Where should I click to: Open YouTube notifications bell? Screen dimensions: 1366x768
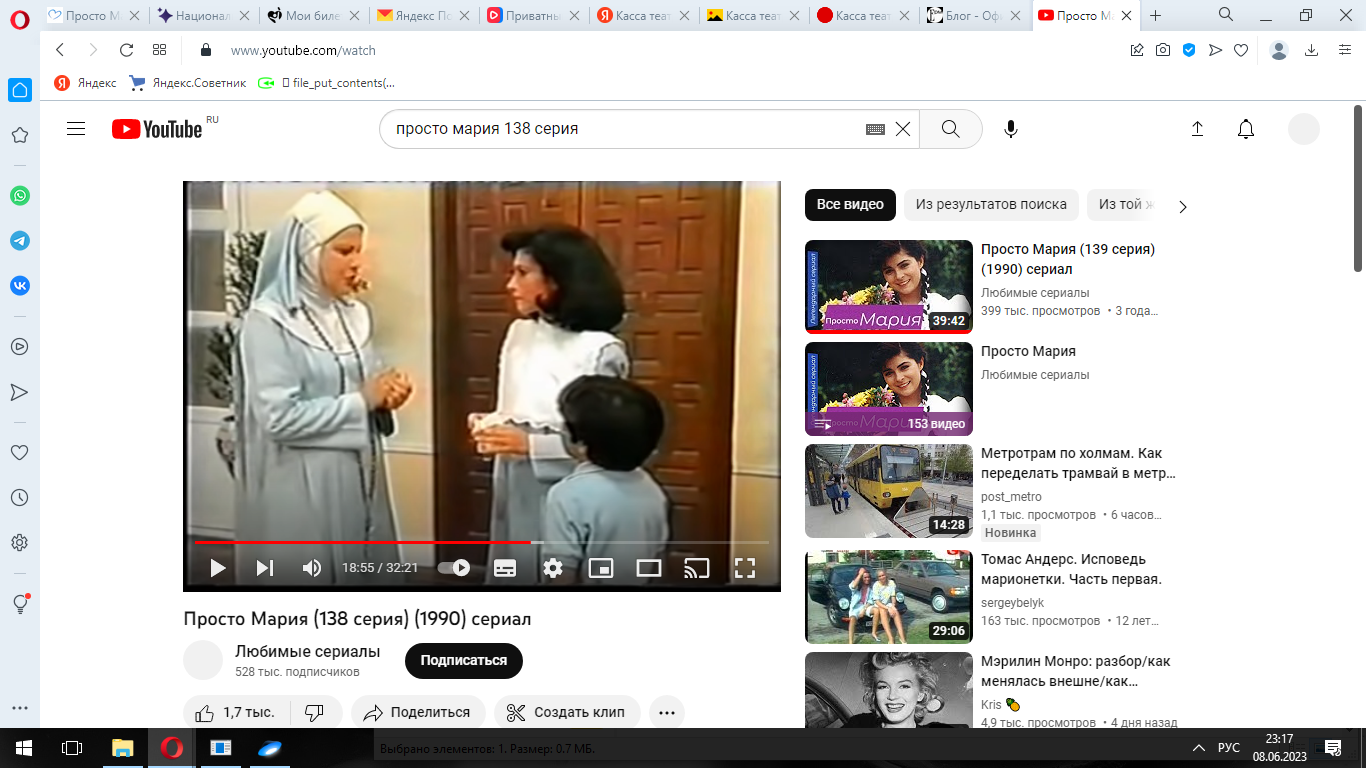point(1246,129)
